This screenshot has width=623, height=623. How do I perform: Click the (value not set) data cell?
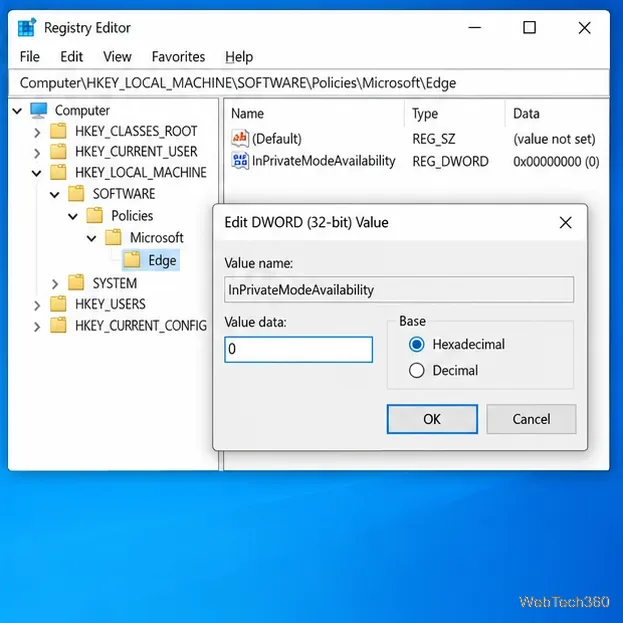[554, 139]
